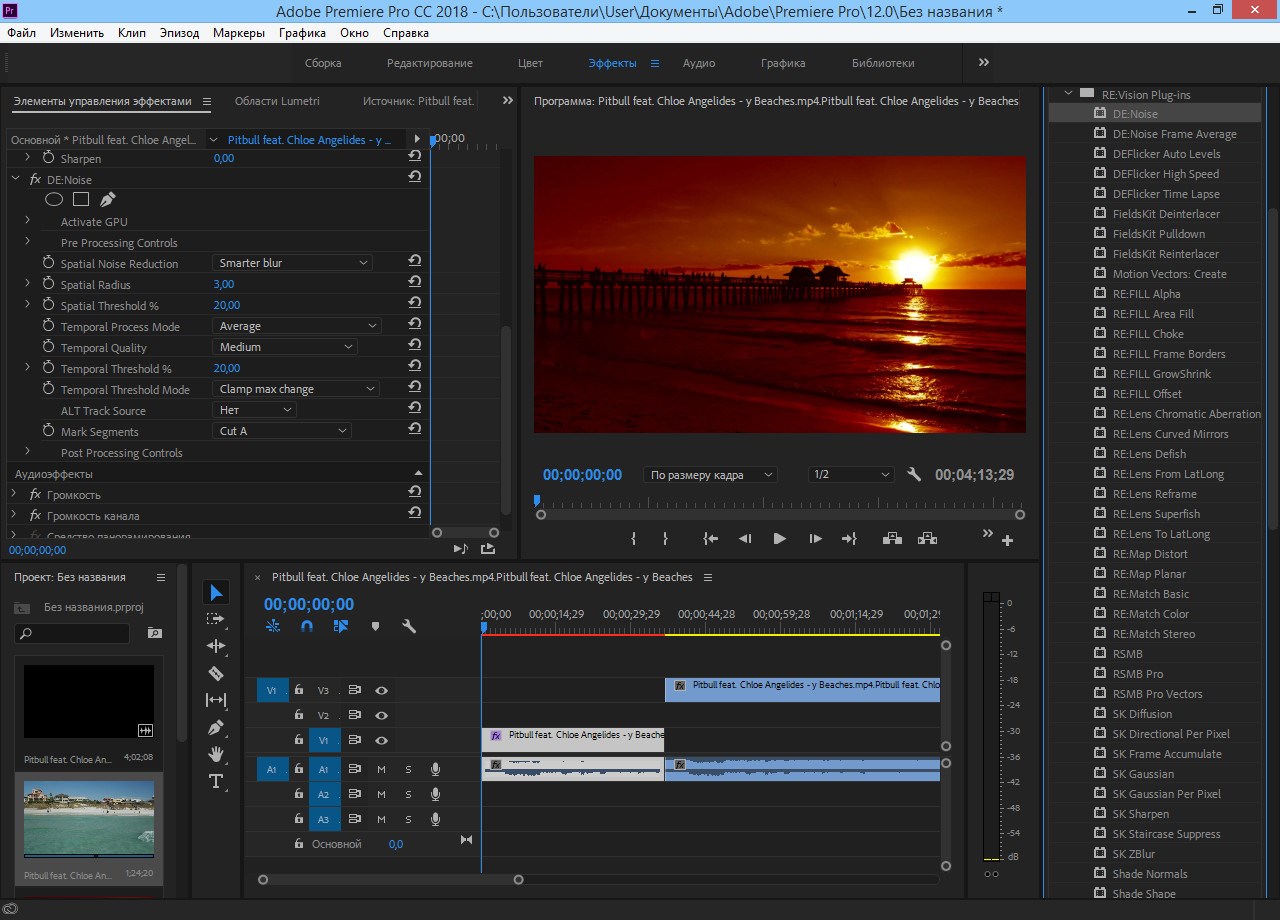Open ALT Track Source dropdown
Image resolution: width=1280 pixels, height=920 pixels.
tap(255, 410)
